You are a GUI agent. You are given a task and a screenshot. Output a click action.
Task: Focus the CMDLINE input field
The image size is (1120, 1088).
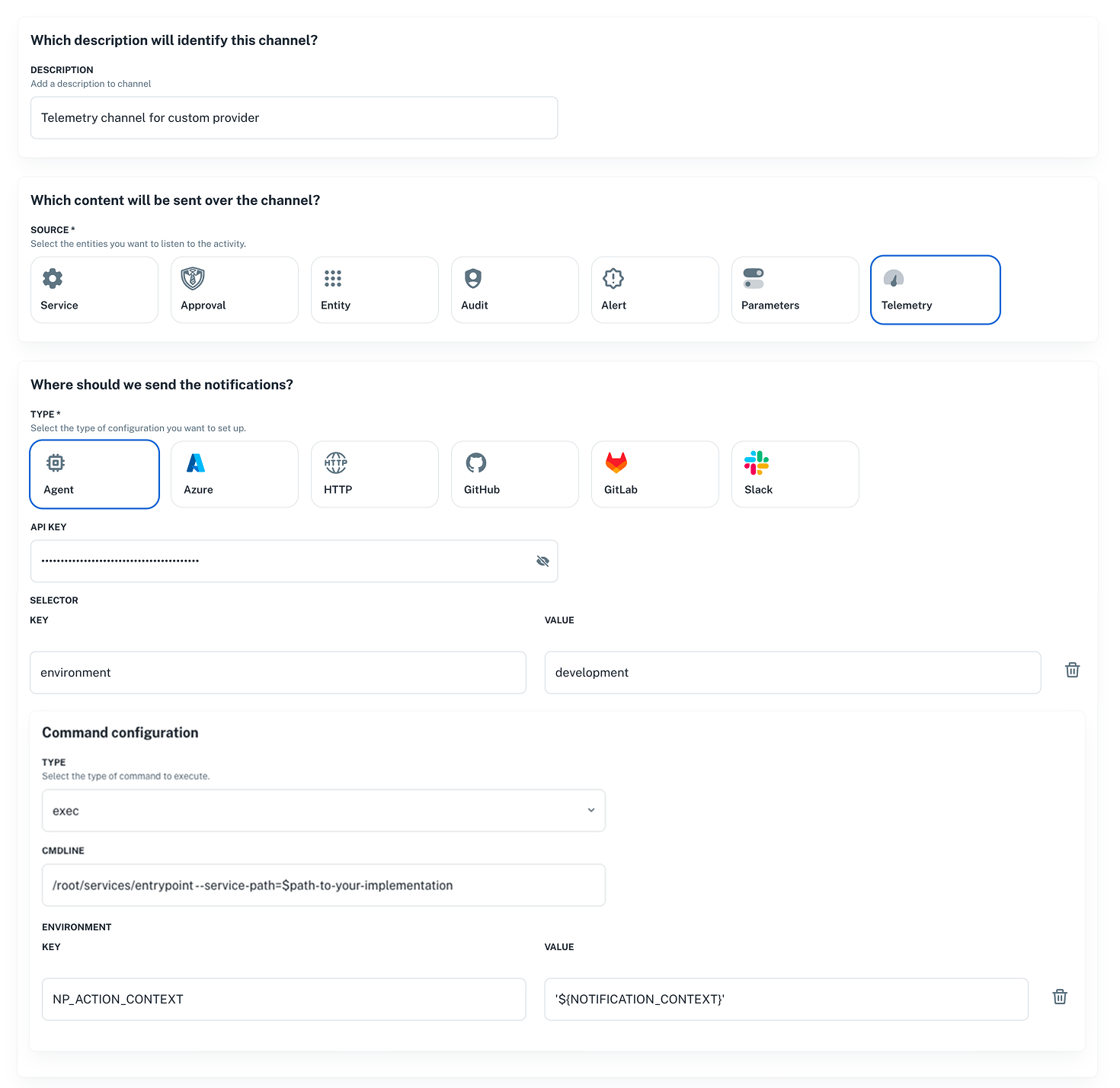(x=323, y=885)
